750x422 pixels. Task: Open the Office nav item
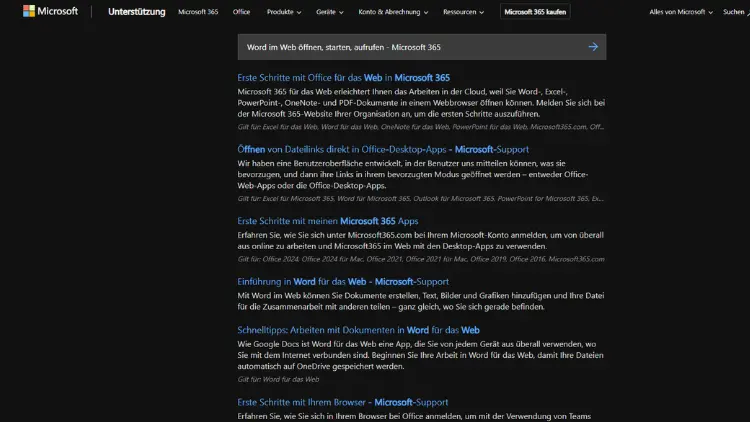pyautogui.click(x=242, y=12)
